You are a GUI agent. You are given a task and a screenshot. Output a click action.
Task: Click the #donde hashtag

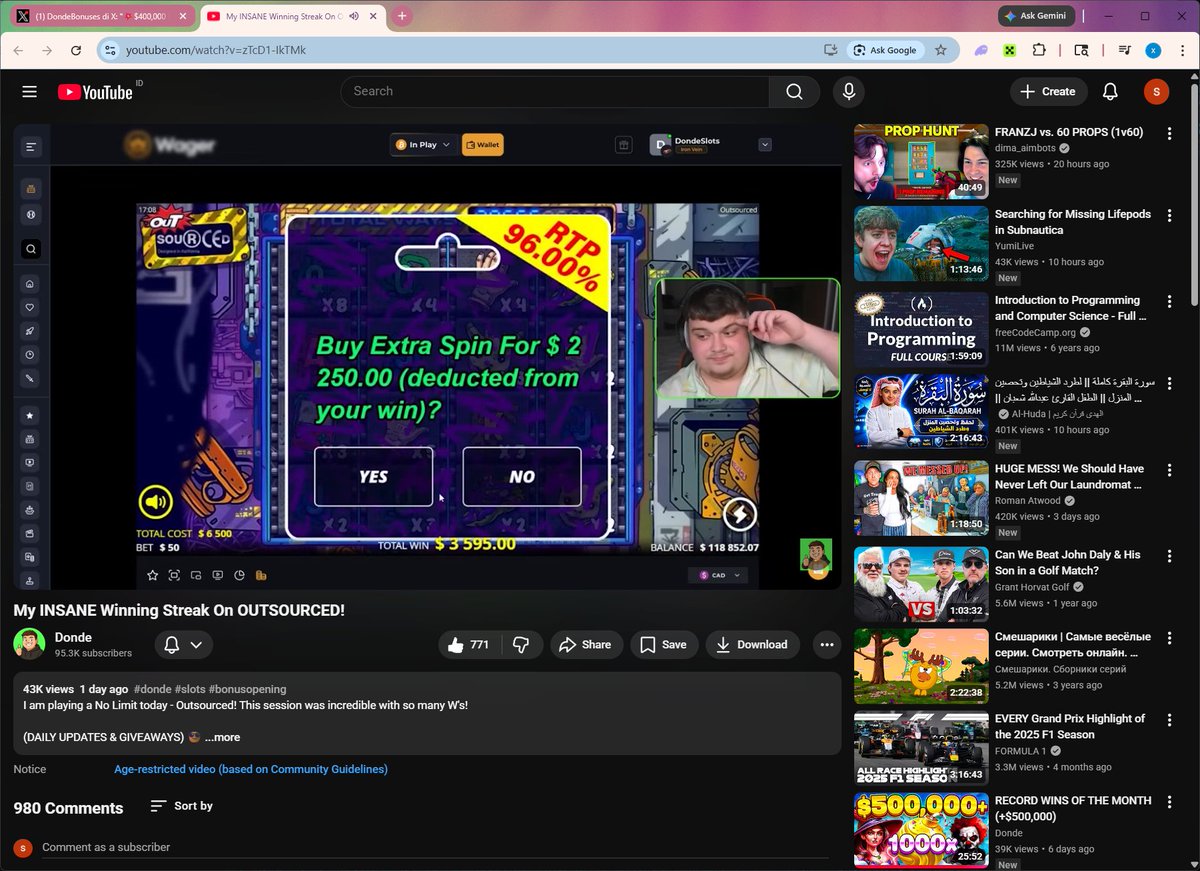point(152,689)
